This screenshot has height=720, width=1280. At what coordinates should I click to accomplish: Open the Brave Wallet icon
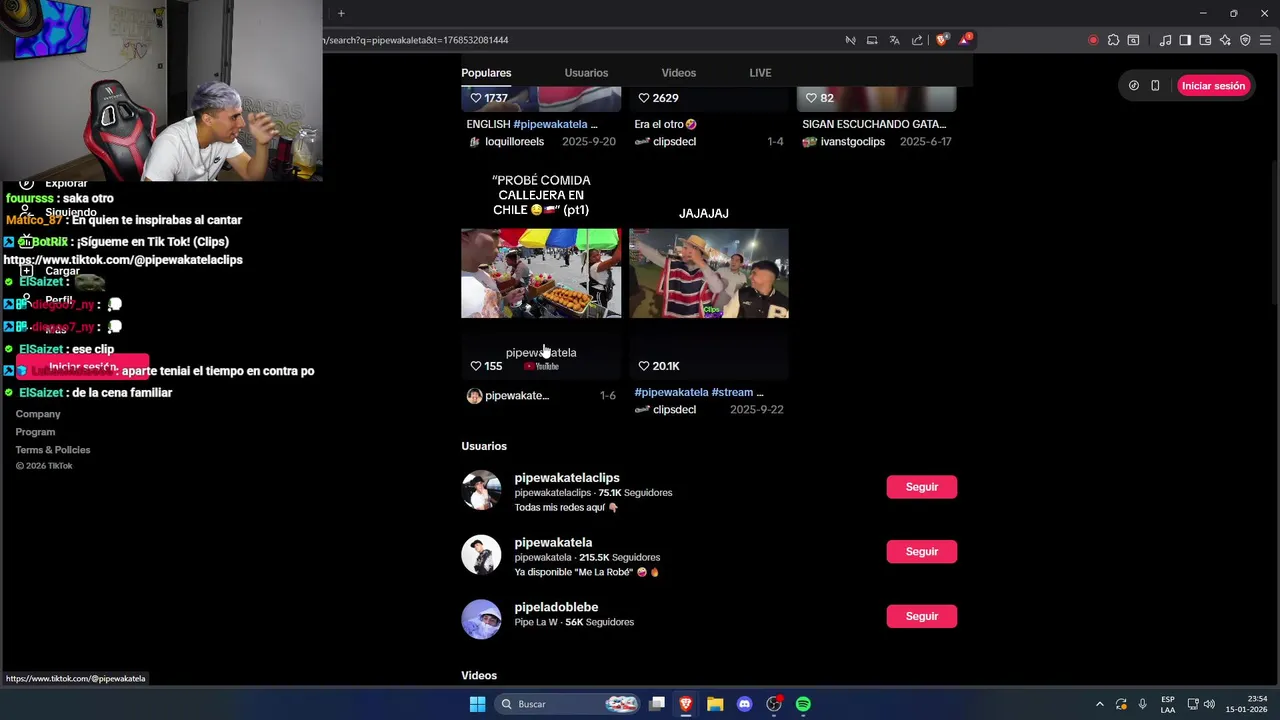(x=1205, y=40)
